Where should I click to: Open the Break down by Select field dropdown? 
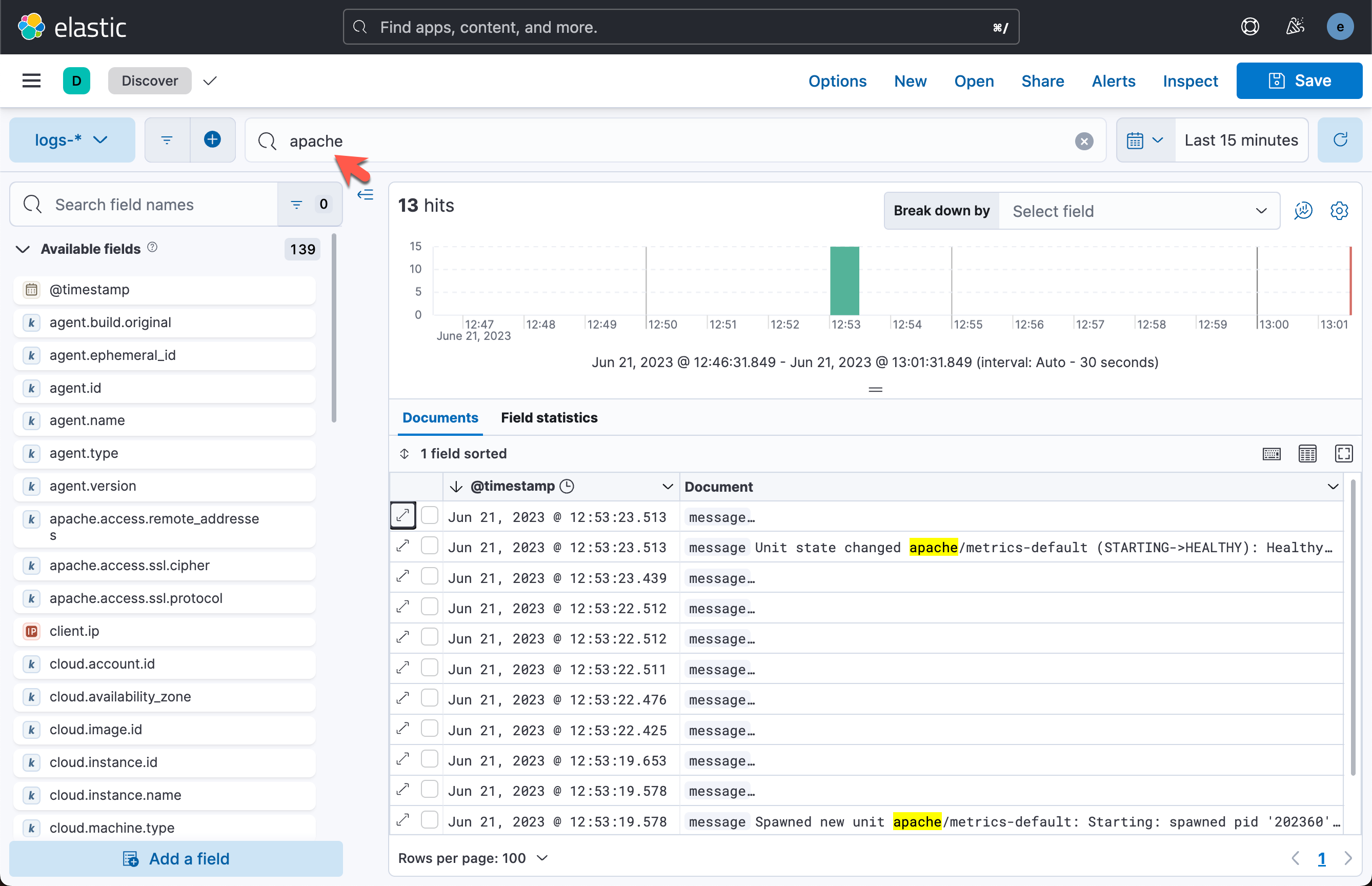[1138, 211]
